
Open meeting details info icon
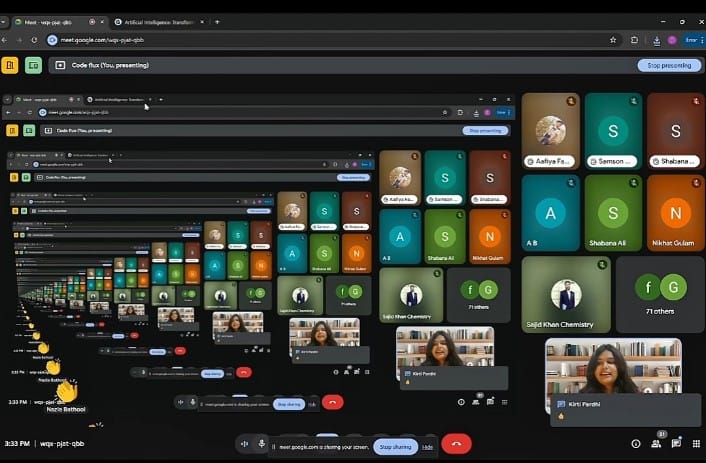pos(635,444)
